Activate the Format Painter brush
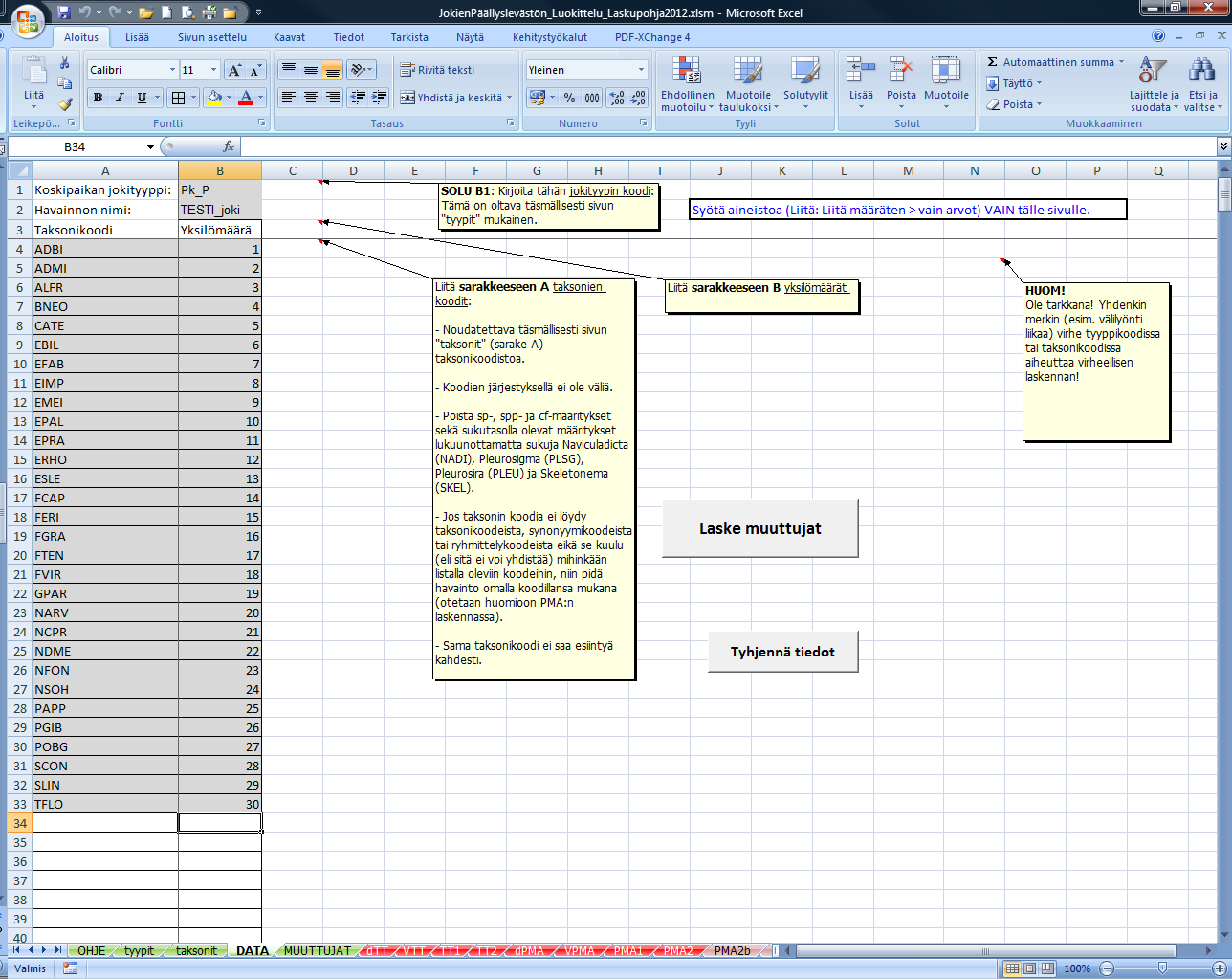 coord(64,104)
